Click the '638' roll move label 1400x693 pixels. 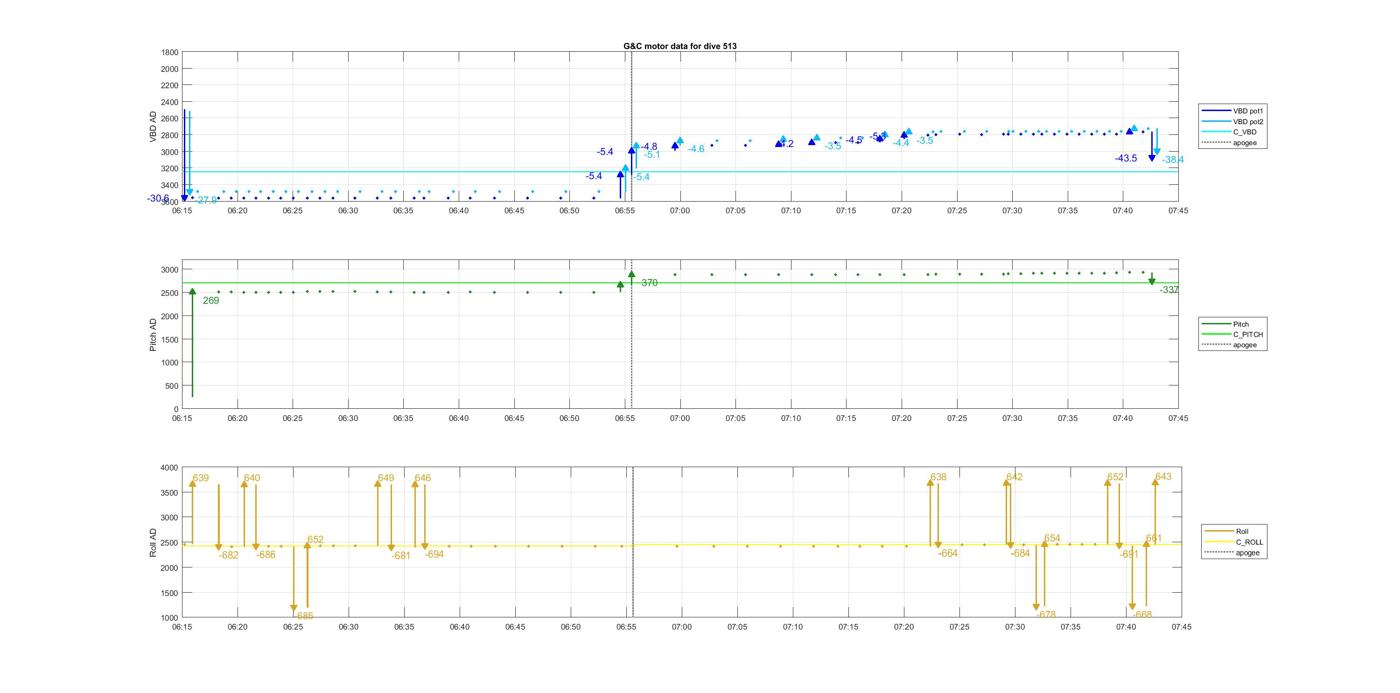938,477
